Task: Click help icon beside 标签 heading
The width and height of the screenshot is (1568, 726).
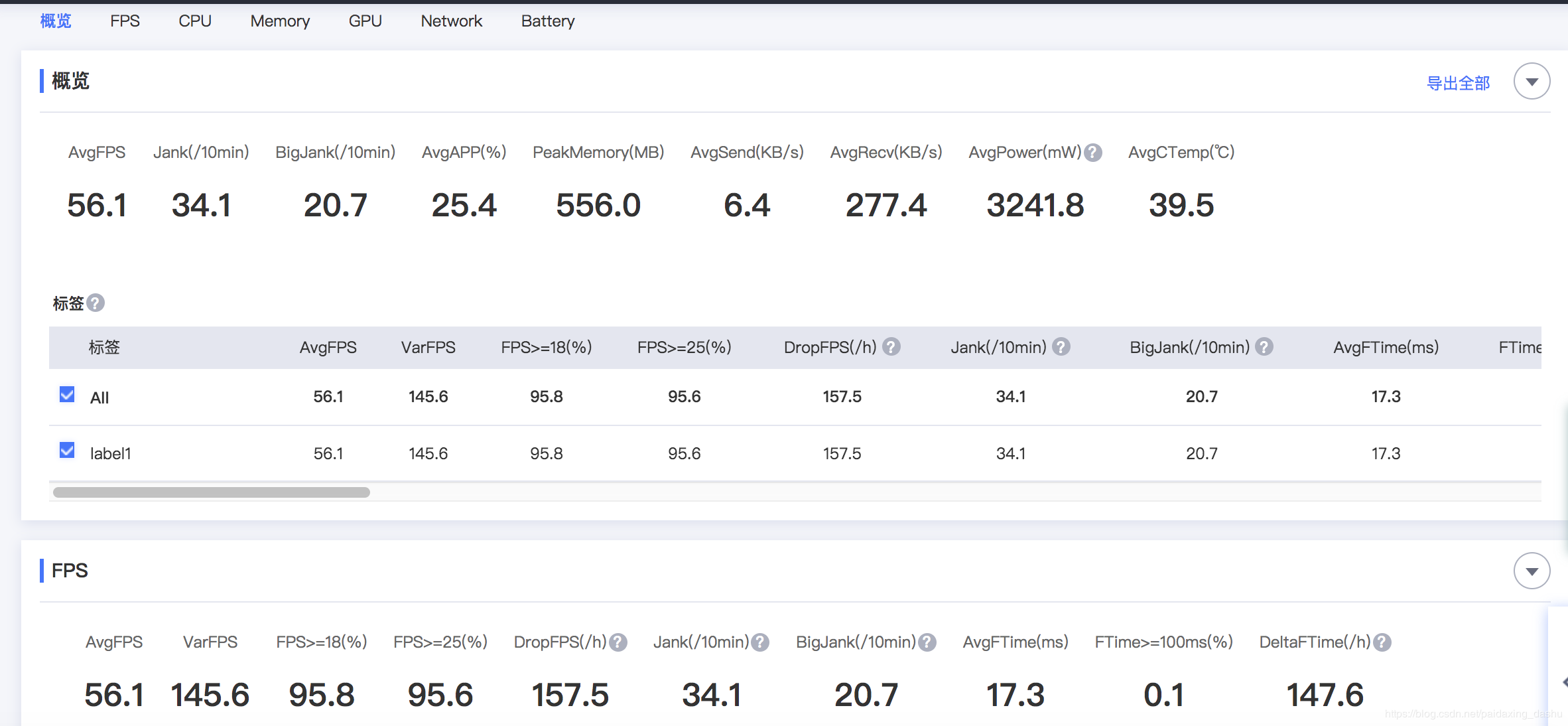Action: (x=96, y=303)
